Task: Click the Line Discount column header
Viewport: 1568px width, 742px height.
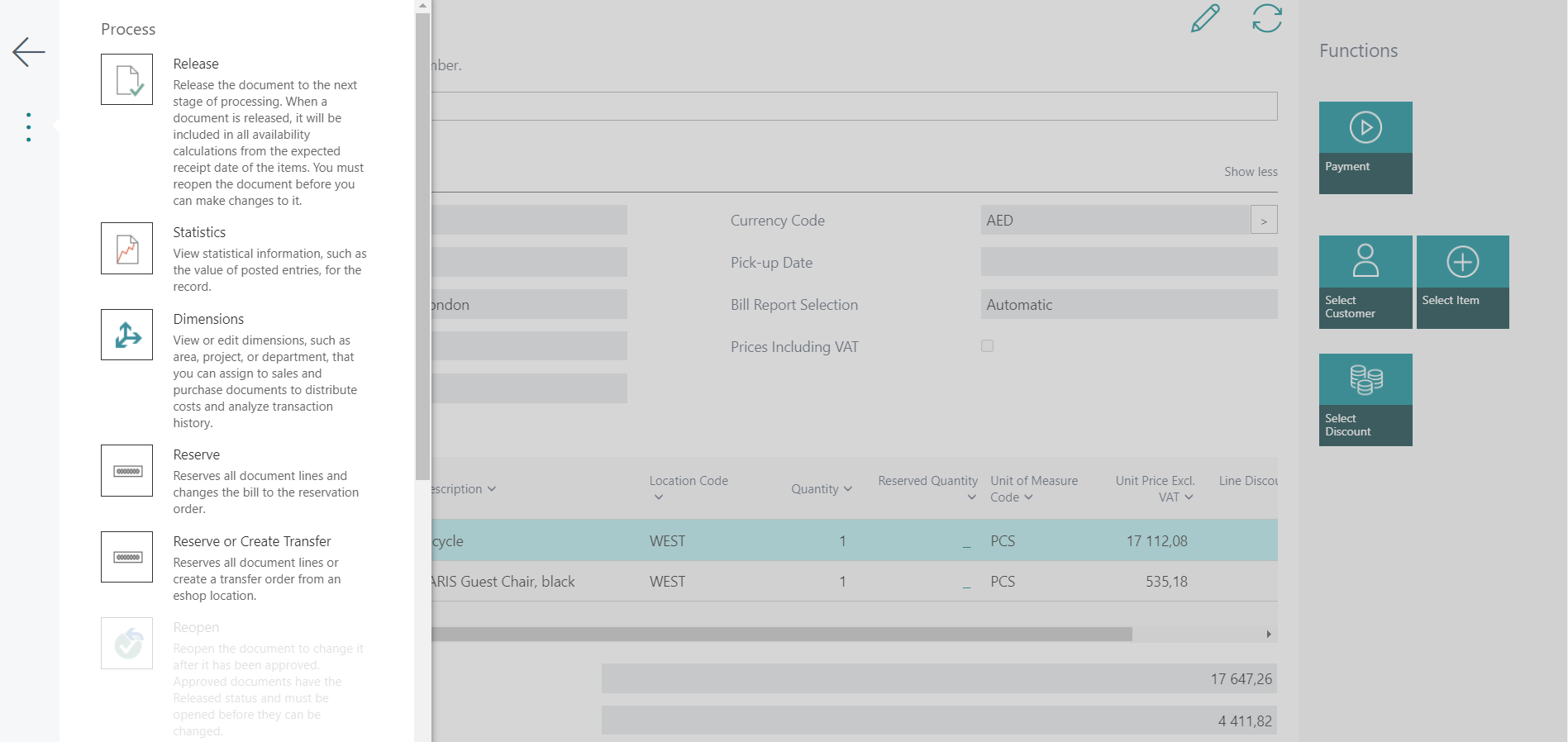Action: click(x=1248, y=481)
